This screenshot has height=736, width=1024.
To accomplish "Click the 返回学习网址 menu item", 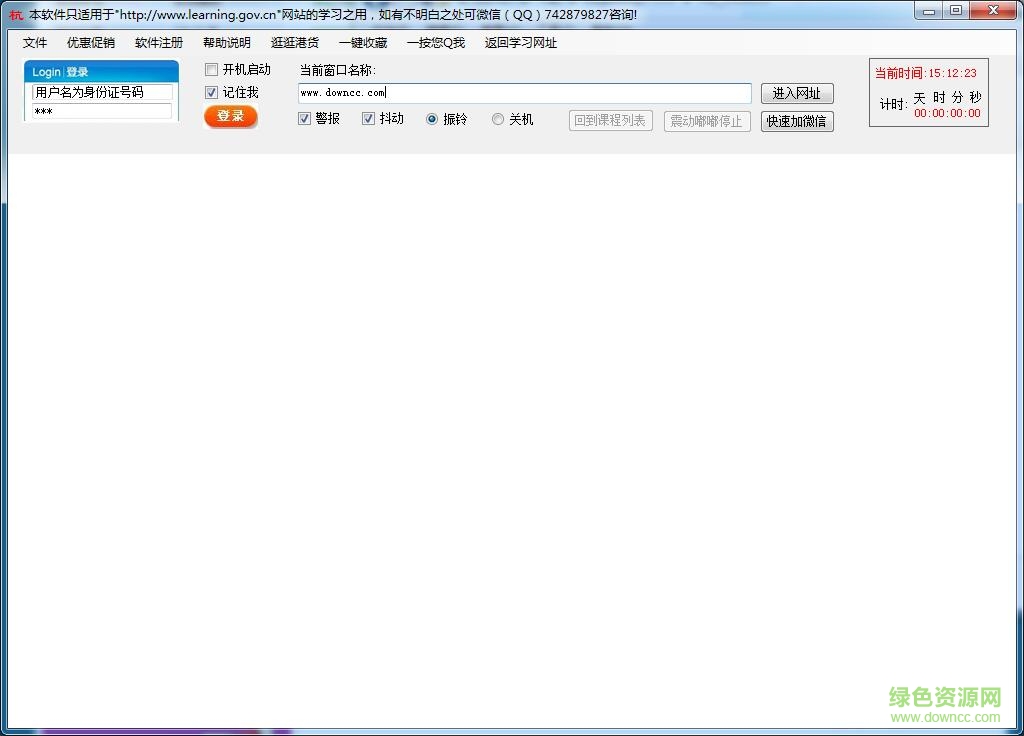I will coord(520,43).
